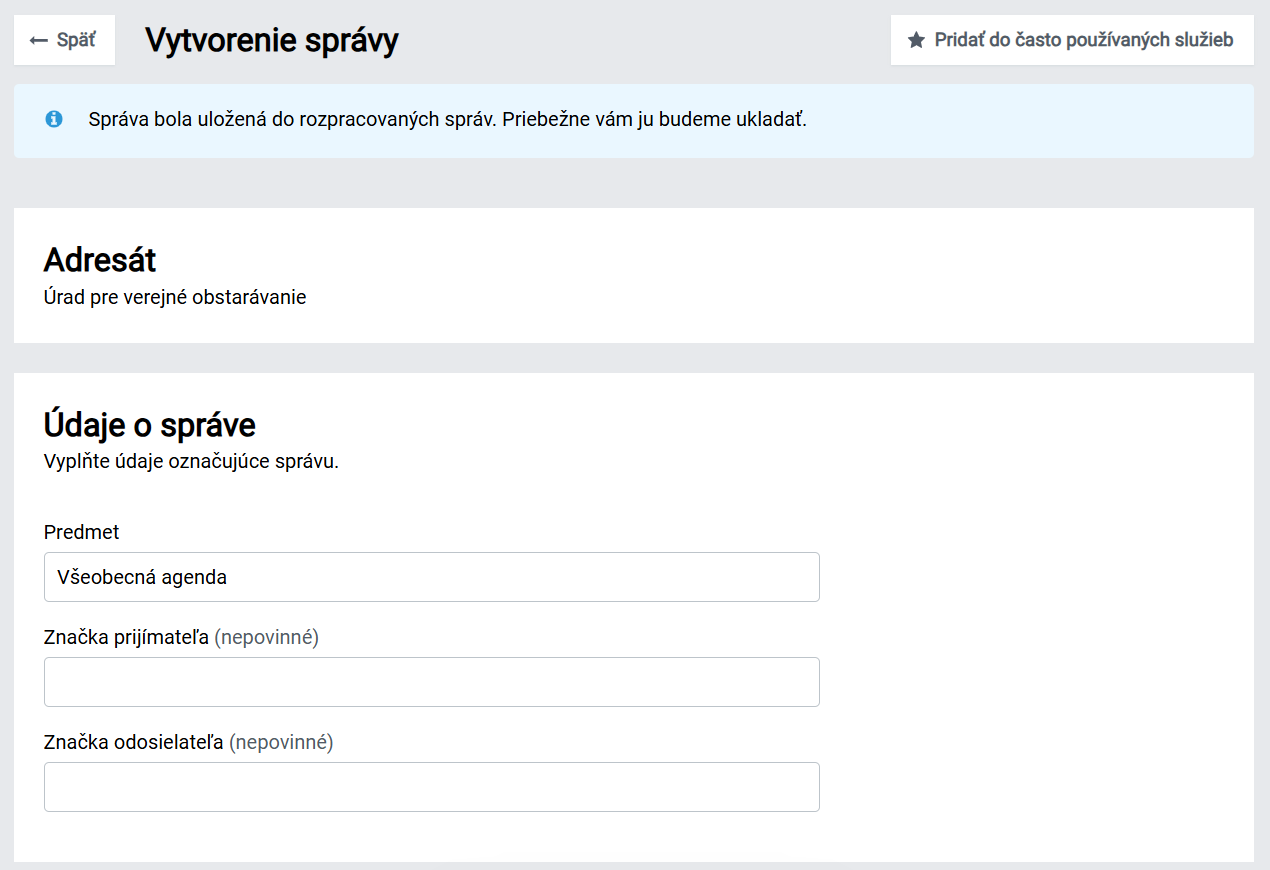Viewport: 1270px width, 870px height.
Task: Click the Predmet field label
Action: [82, 532]
